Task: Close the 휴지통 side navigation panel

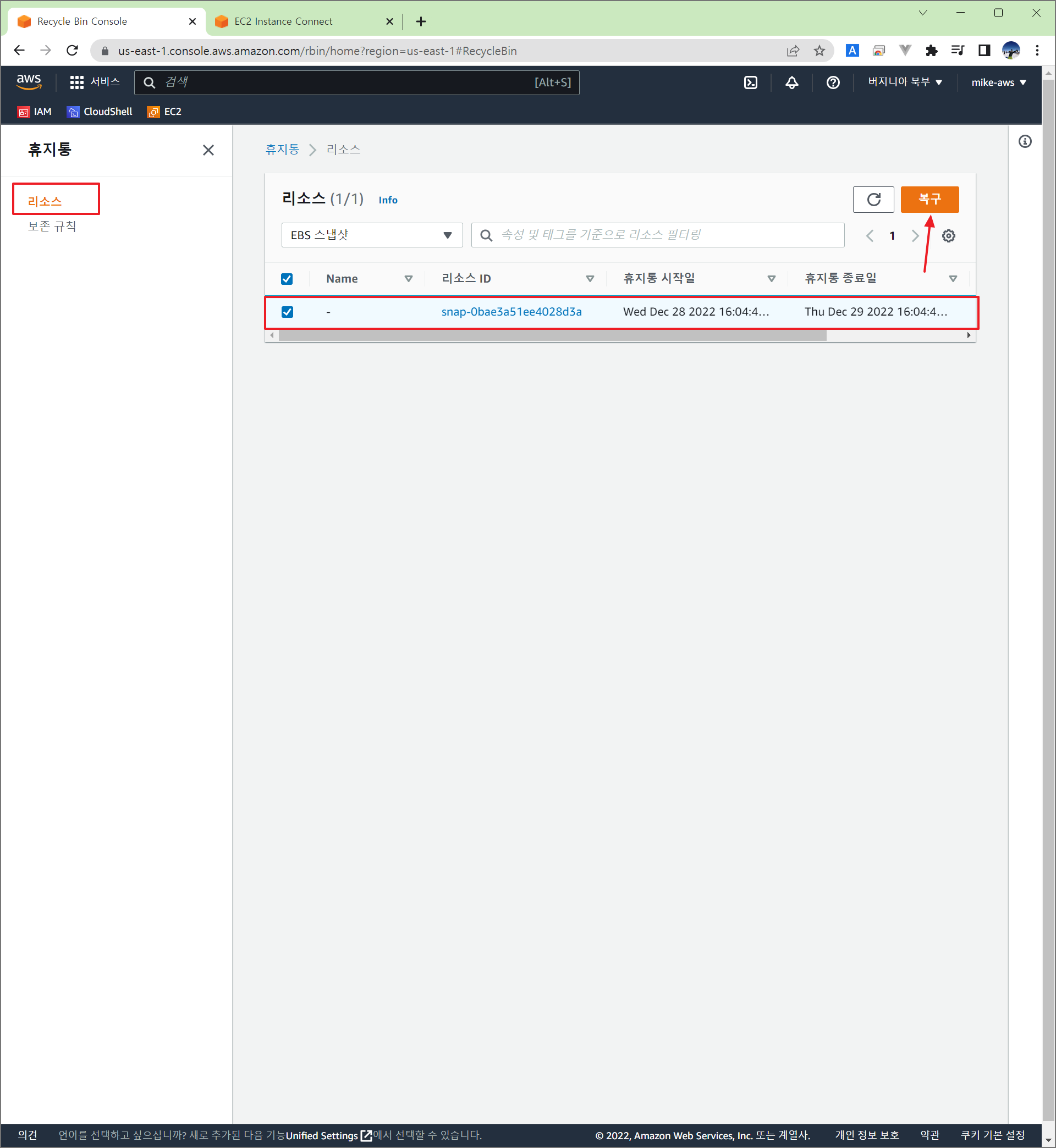Action: pos(208,150)
